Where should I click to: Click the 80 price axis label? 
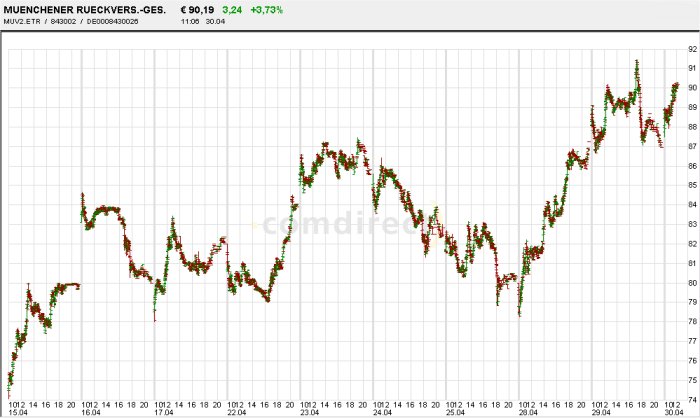[692, 283]
